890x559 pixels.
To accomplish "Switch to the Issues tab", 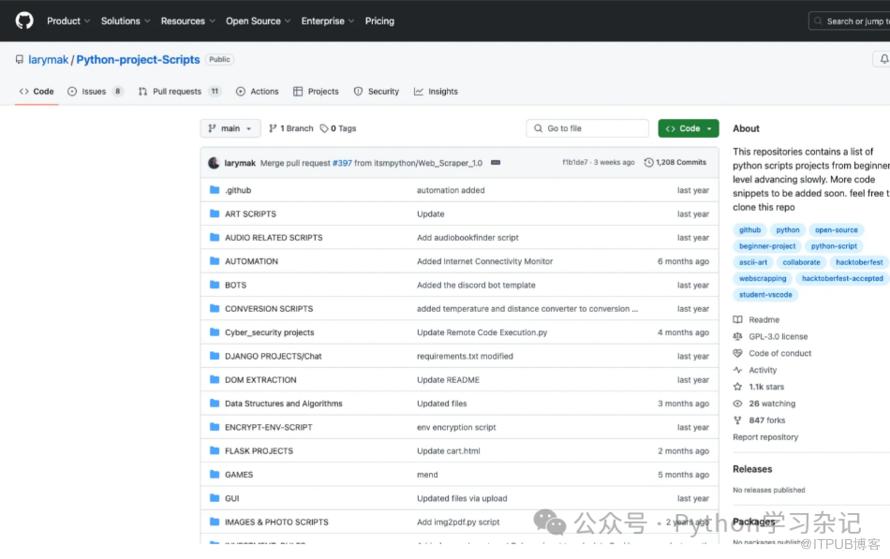I will point(94,91).
